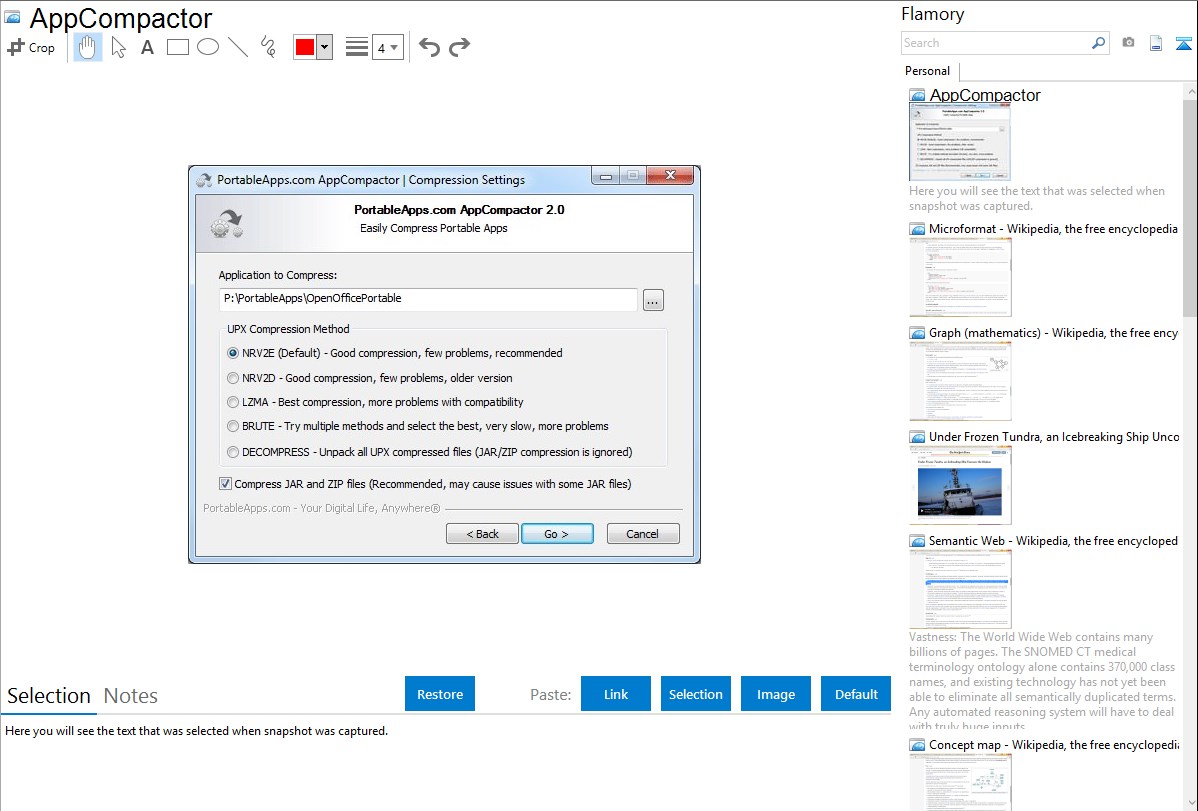
Task: Click the AppCompactor title in snapshot list
Action: coord(985,96)
